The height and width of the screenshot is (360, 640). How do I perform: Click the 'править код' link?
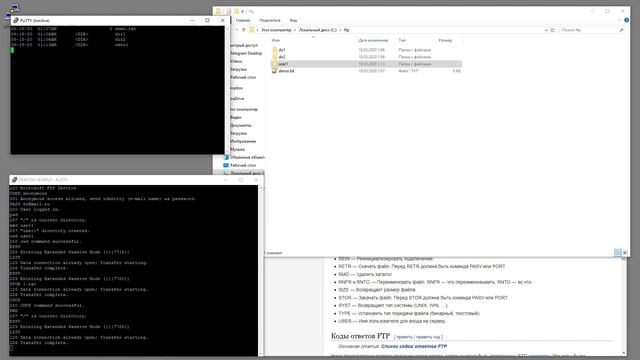[428, 337]
